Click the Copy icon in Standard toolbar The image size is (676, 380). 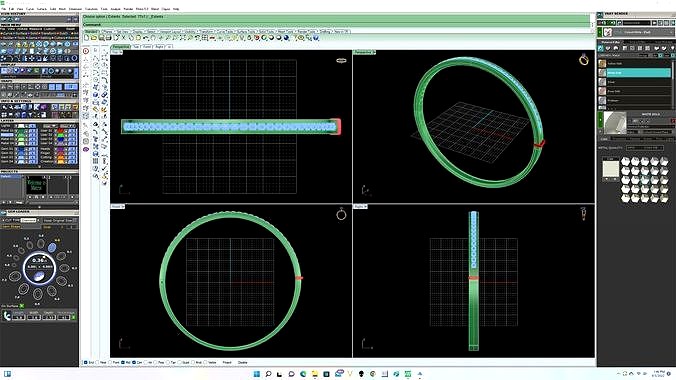pyautogui.click(x=131, y=38)
